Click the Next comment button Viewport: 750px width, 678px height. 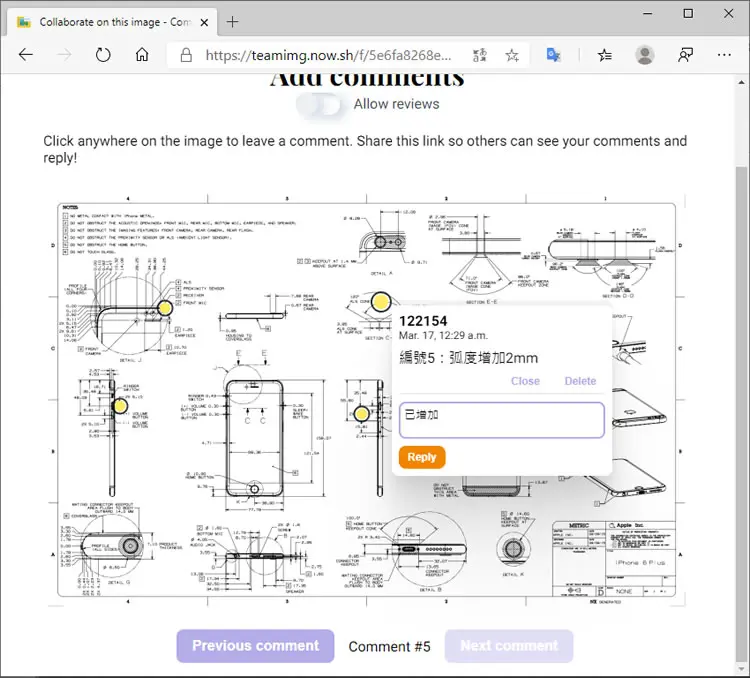pyautogui.click(x=509, y=646)
